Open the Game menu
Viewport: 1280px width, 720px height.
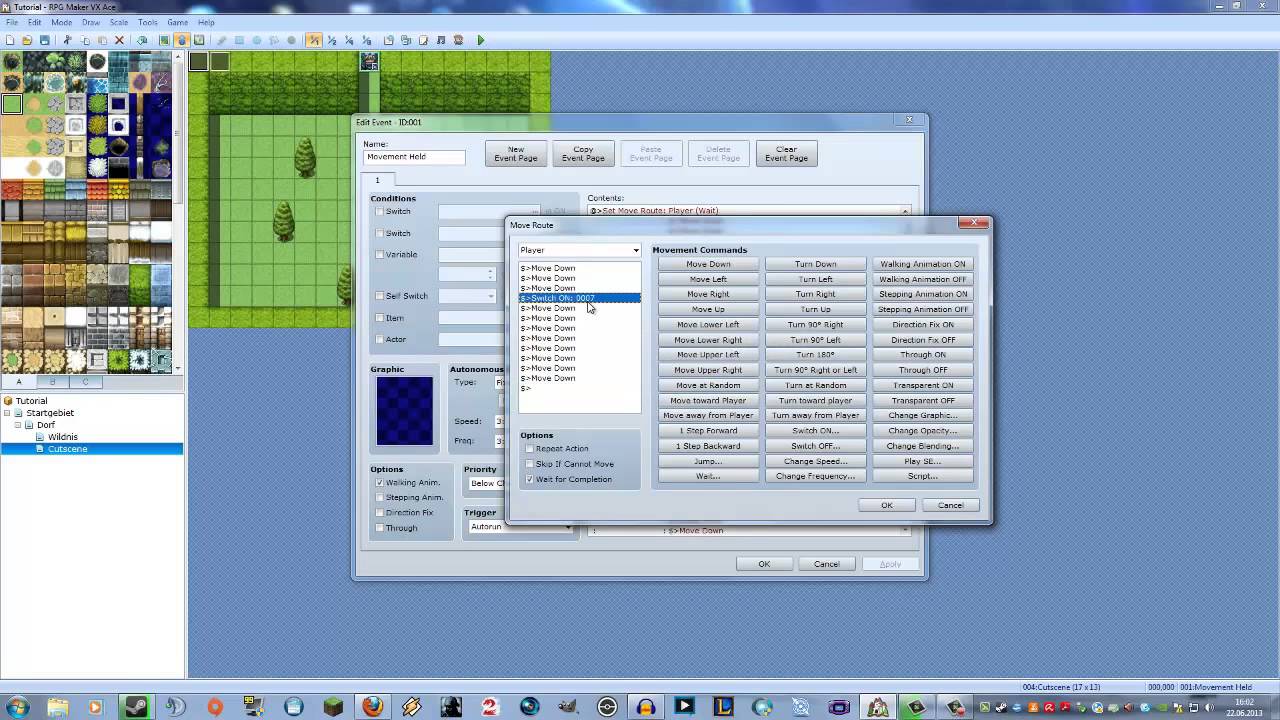coord(177,22)
